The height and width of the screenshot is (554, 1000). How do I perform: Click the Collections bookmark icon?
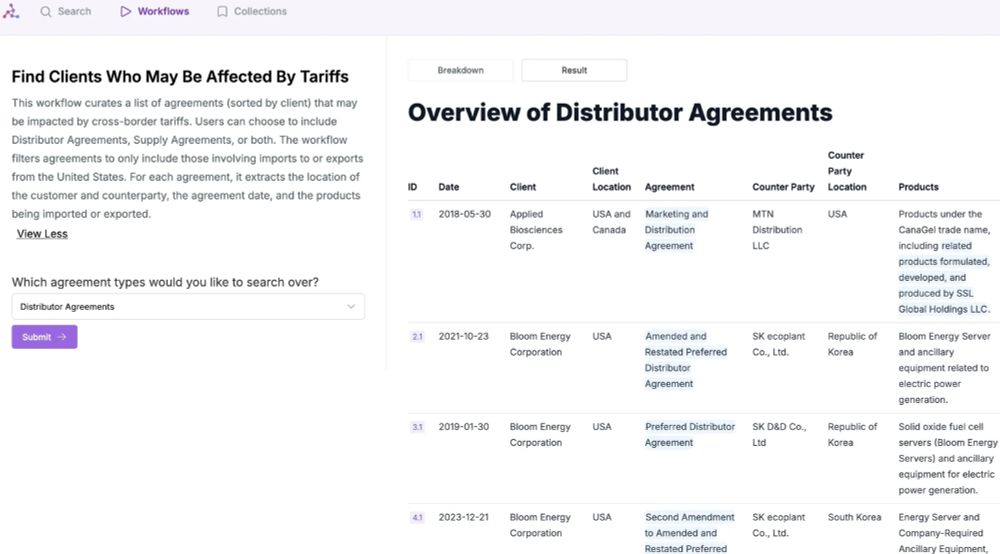(x=222, y=11)
